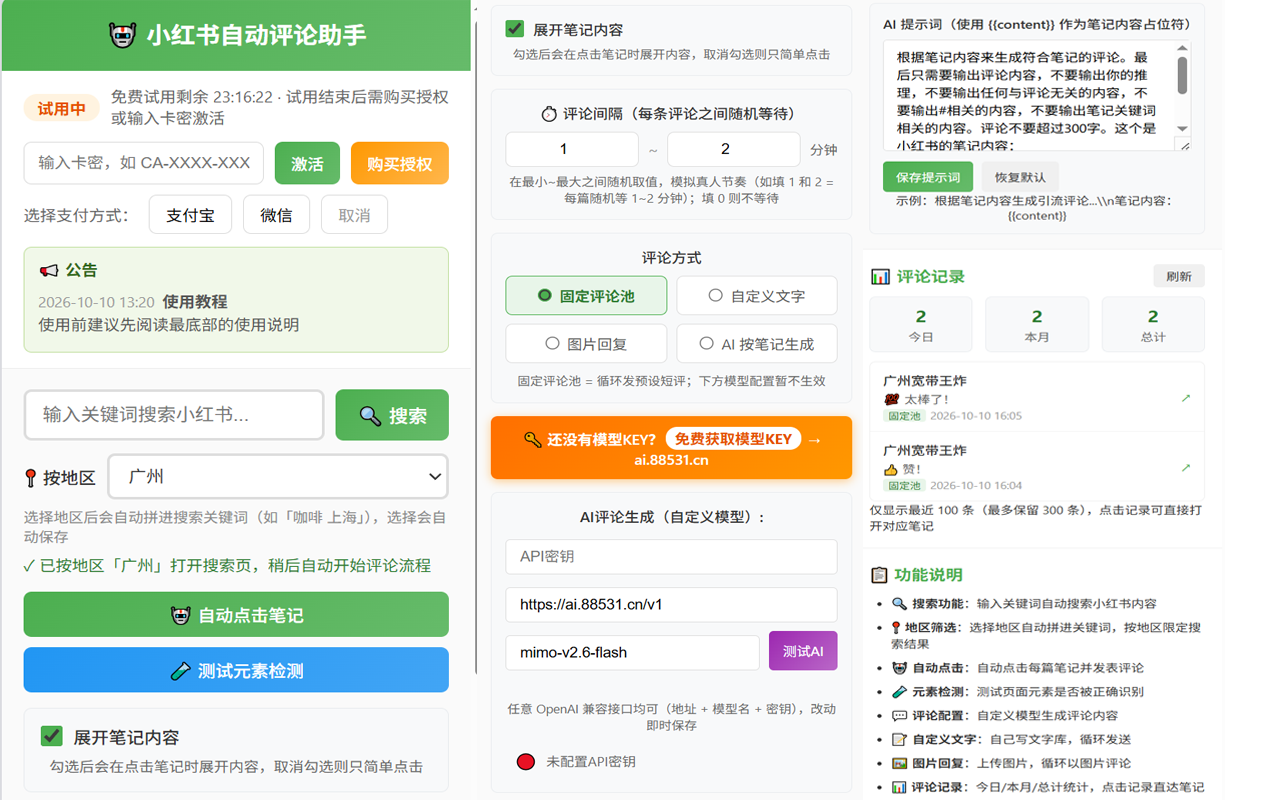Viewport: 1280px width, 800px height.
Task: Start 自动点击笔记
Action: tap(236, 615)
